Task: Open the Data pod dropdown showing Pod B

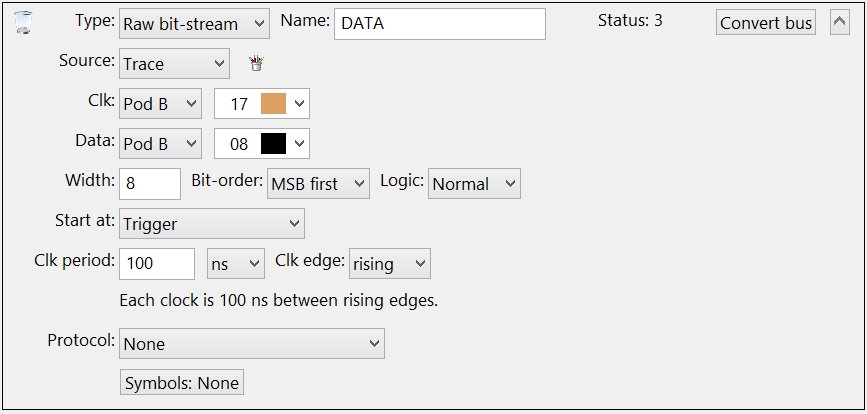Action: (160, 144)
